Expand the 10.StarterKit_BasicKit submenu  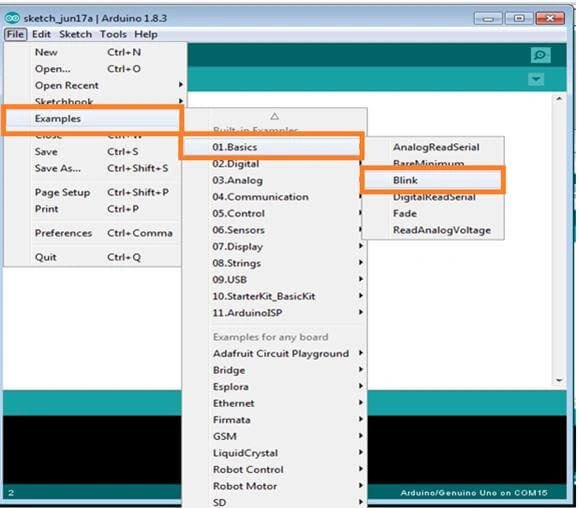click(x=274, y=296)
